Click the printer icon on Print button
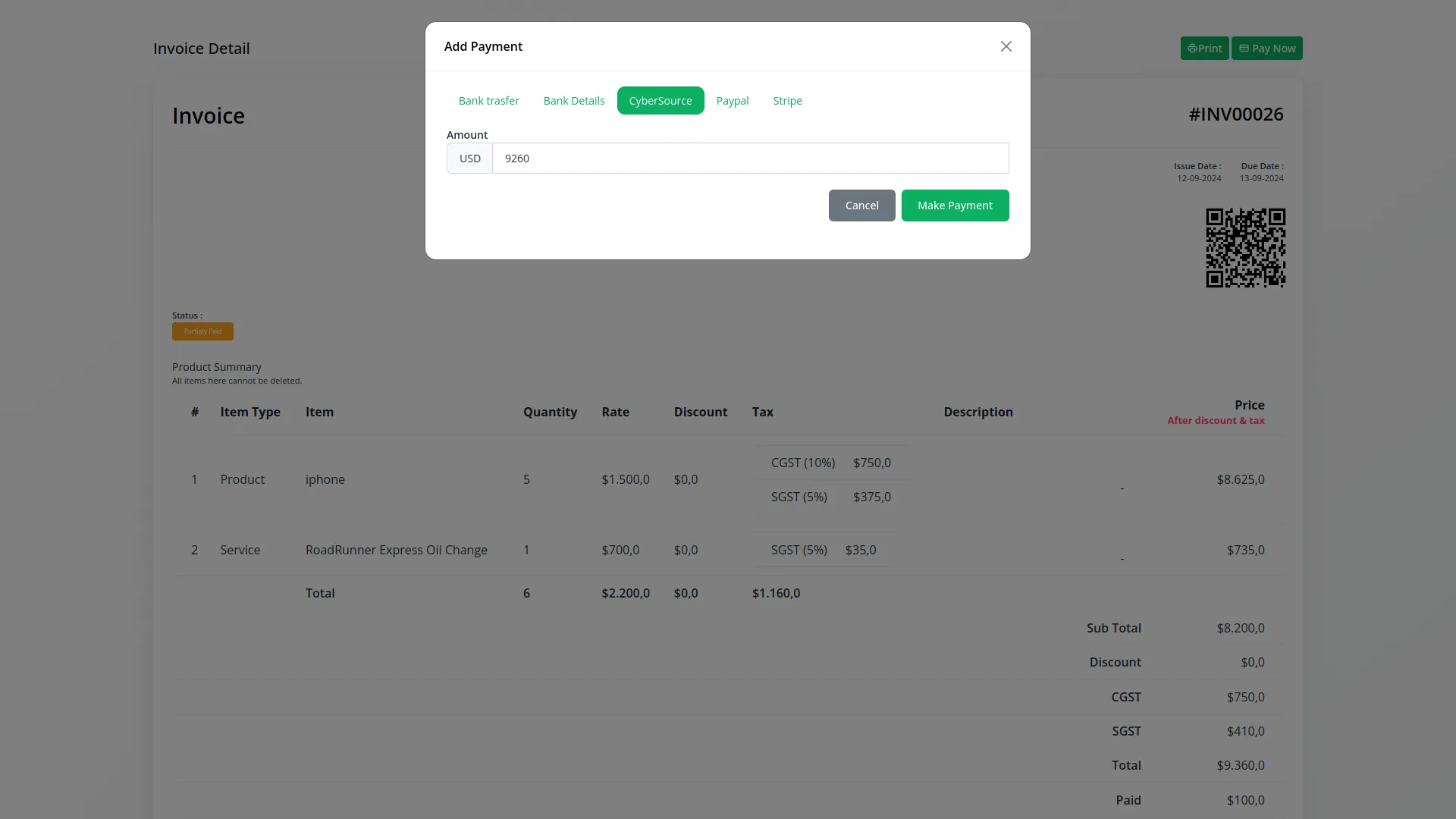 [1192, 48]
